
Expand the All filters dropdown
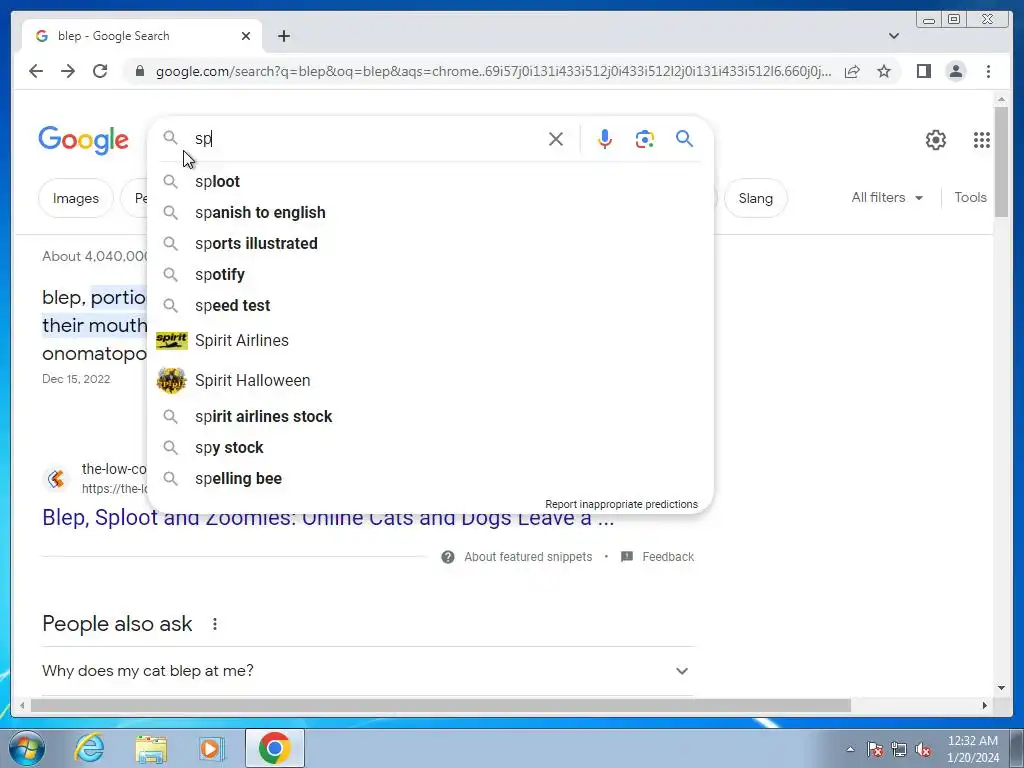coord(887,197)
